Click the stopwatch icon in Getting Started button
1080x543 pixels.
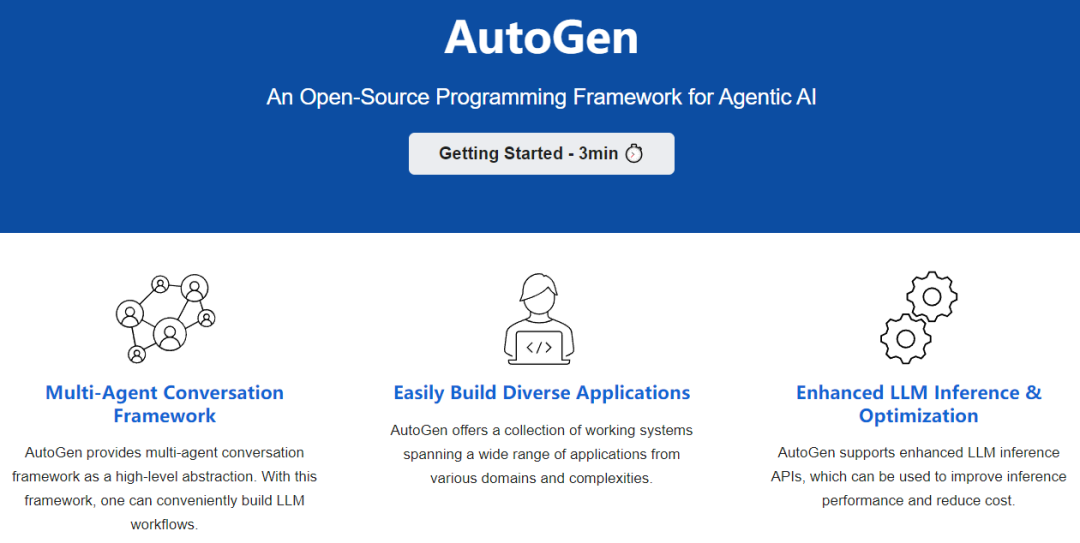point(634,153)
